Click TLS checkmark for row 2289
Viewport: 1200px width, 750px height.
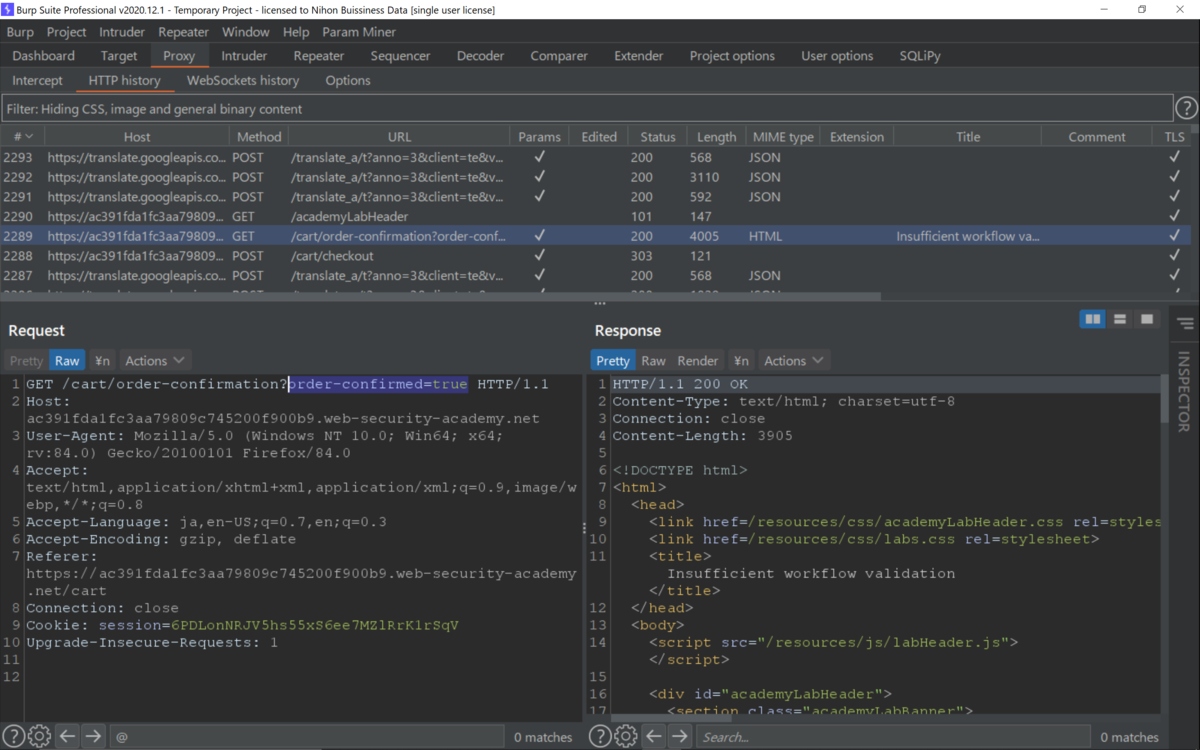click(1175, 236)
